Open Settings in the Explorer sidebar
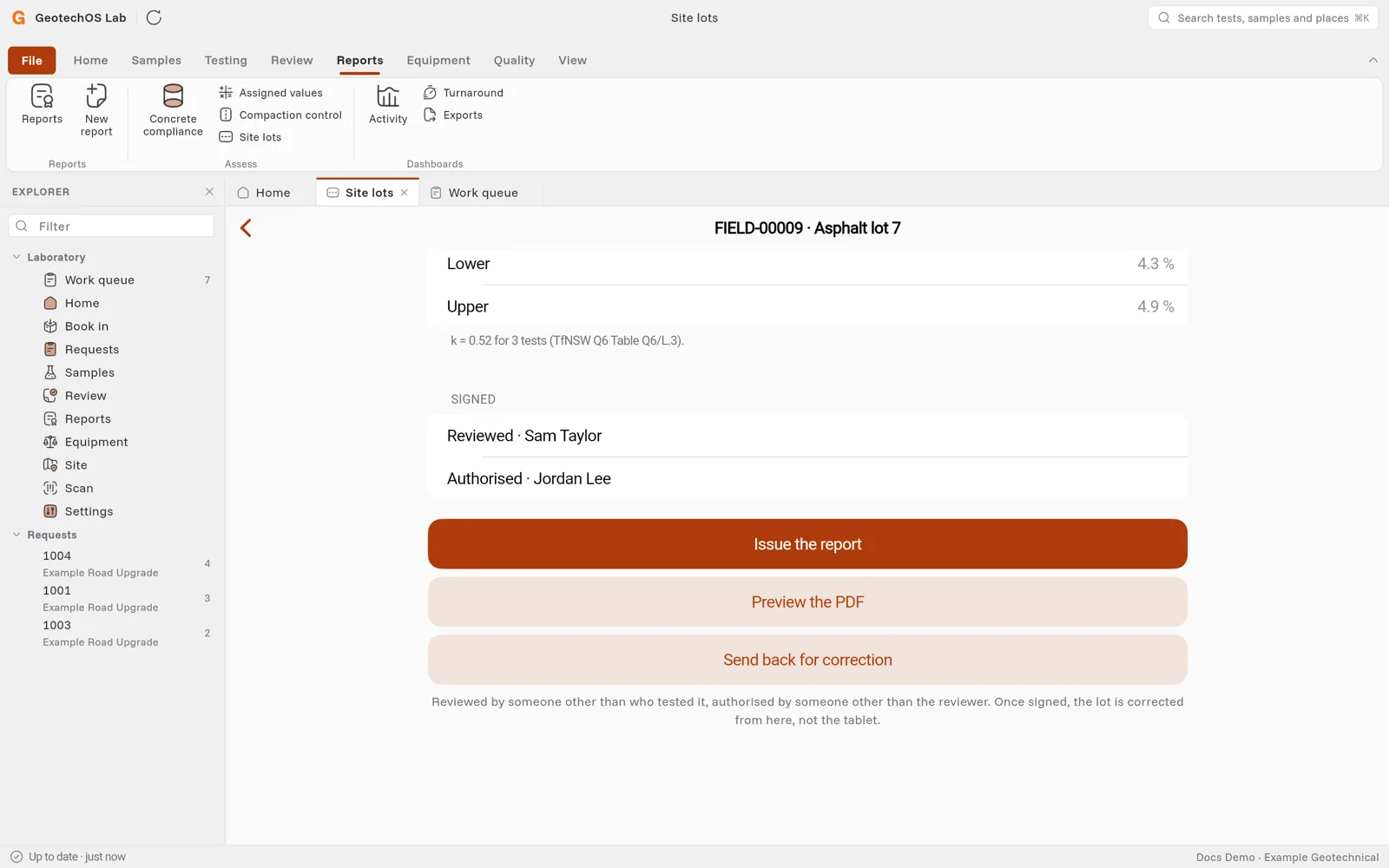The image size is (1389, 868). 111,511
